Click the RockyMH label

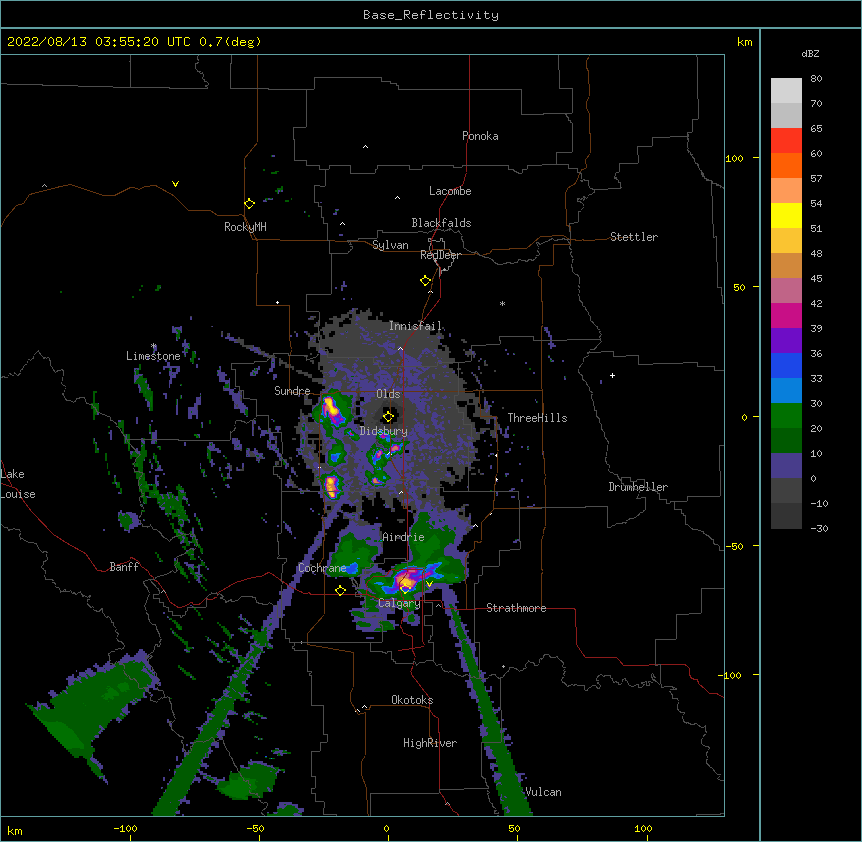(245, 227)
